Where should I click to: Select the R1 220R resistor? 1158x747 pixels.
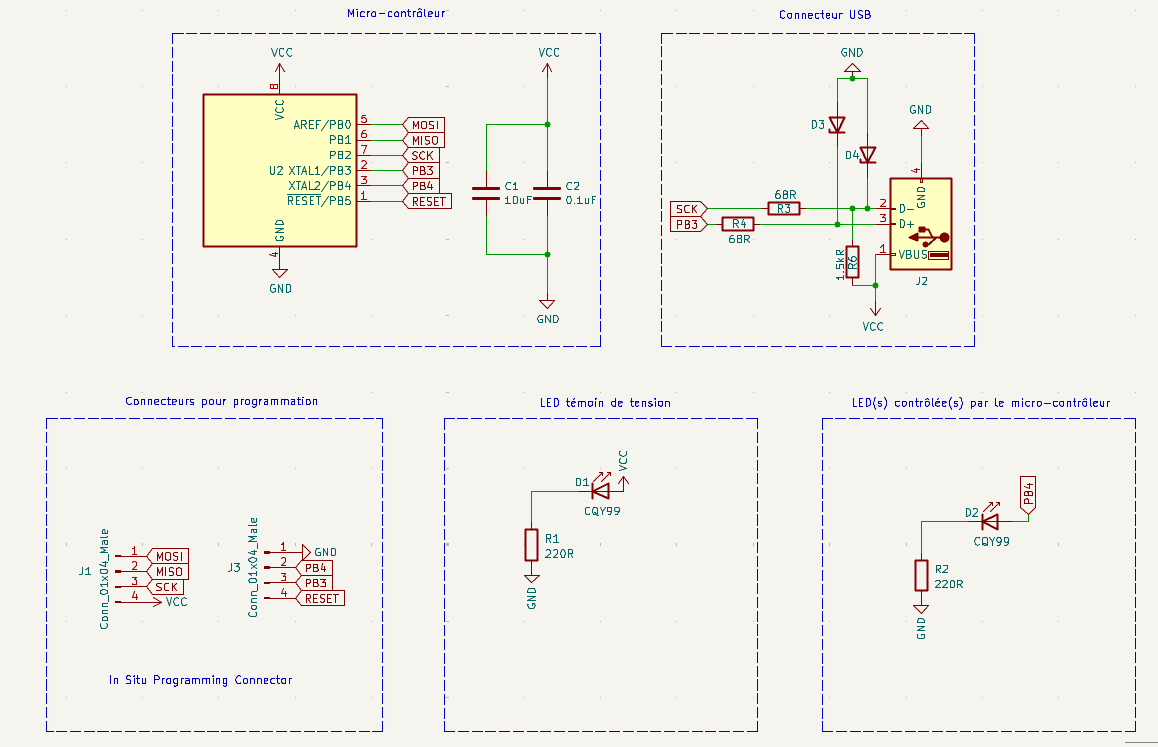(x=531, y=545)
